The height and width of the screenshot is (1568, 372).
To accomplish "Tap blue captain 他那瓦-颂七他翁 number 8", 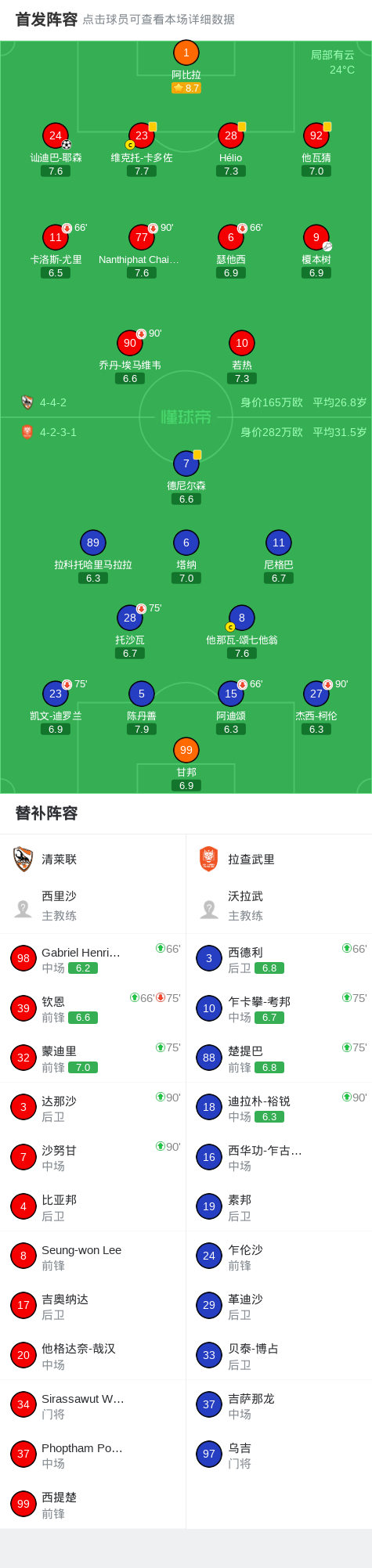I will [x=242, y=618].
